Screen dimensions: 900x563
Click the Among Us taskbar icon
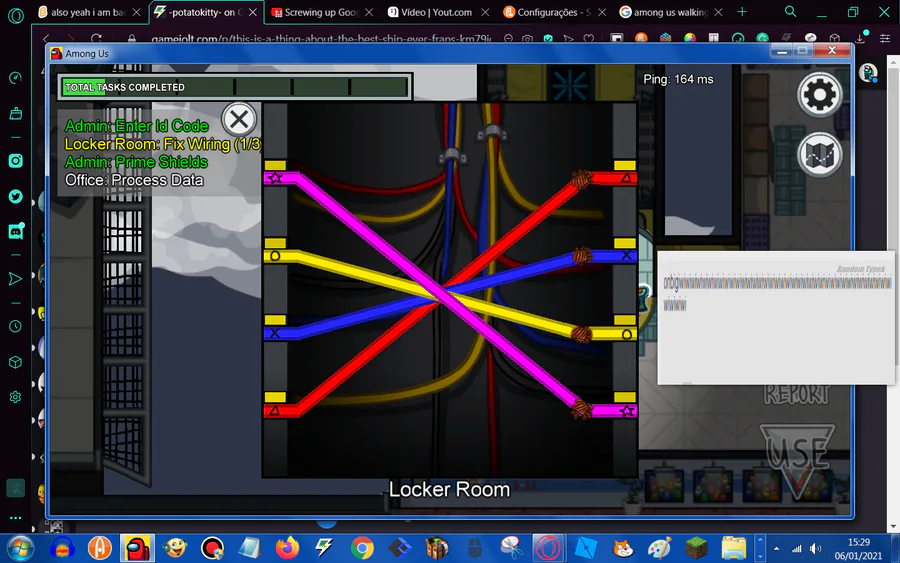137,548
